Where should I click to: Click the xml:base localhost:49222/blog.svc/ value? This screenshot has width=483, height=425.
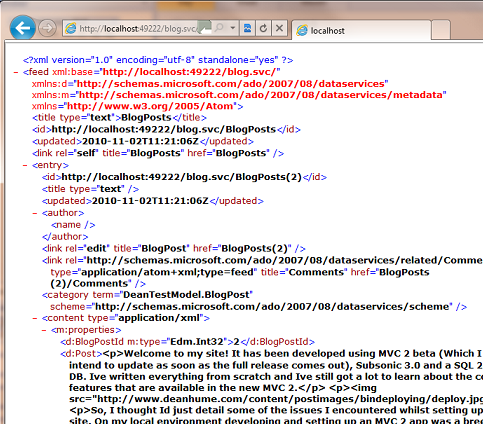pyautogui.click(x=190, y=72)
